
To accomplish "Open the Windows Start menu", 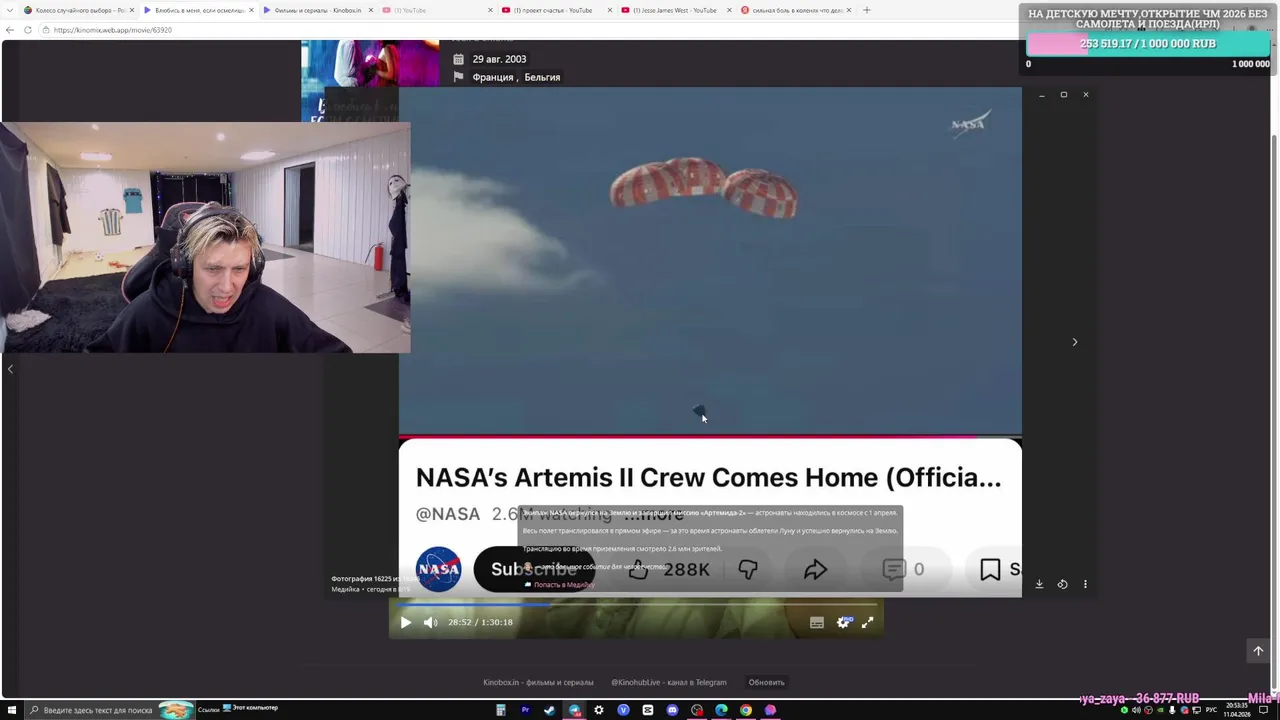I will tap(10, 710).
